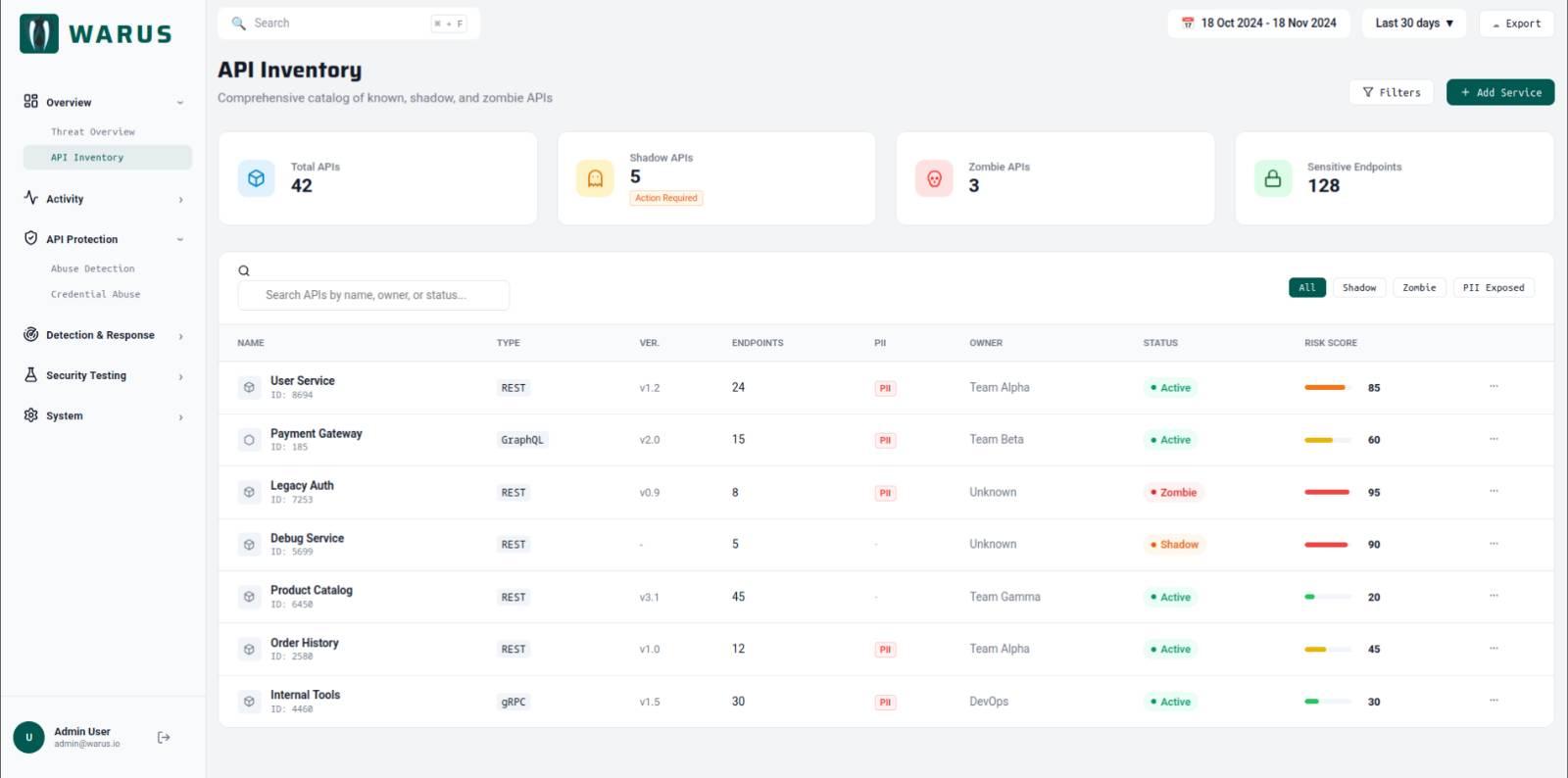Viewport: 1568px width, 778px height.
Task: Click the Overview grid icon in sidebar
Action: [30, 101]
